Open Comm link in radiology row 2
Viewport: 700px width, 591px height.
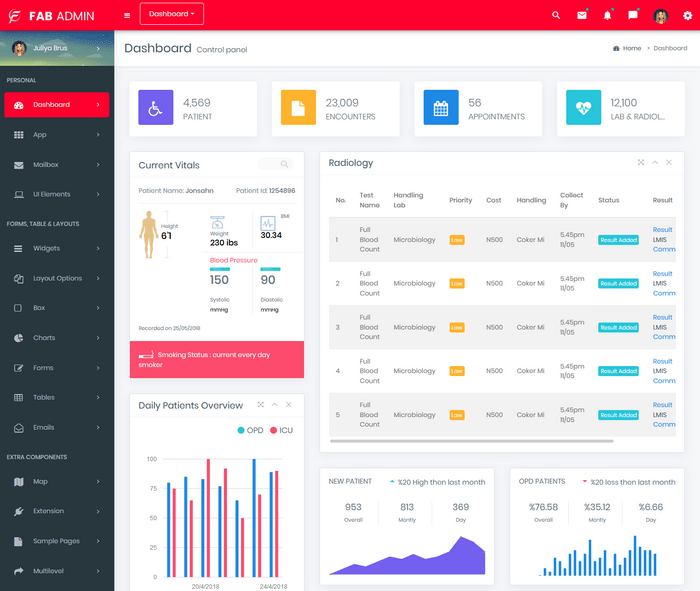coord(664,293)
